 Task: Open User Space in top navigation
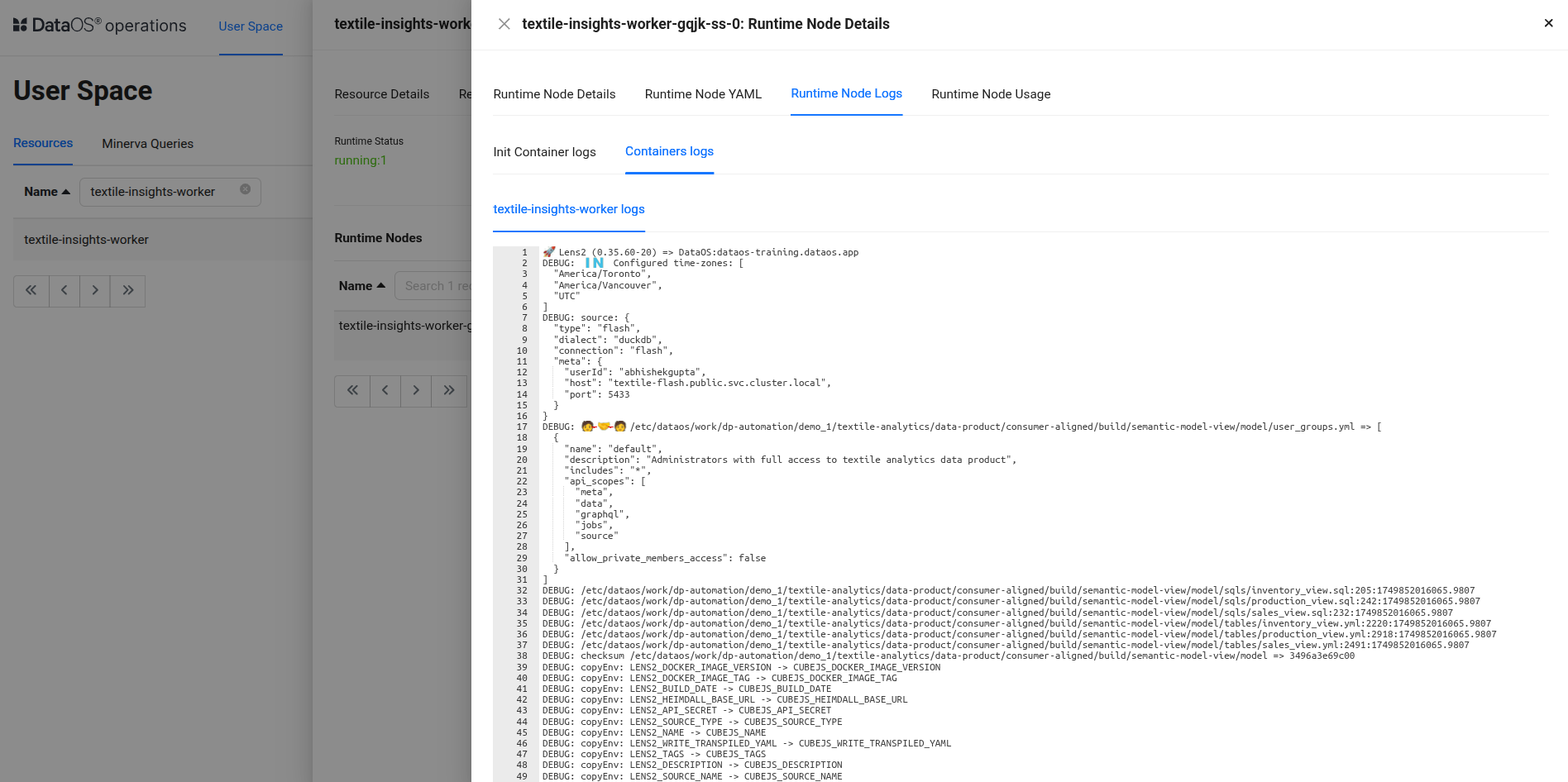coord(251,26)
